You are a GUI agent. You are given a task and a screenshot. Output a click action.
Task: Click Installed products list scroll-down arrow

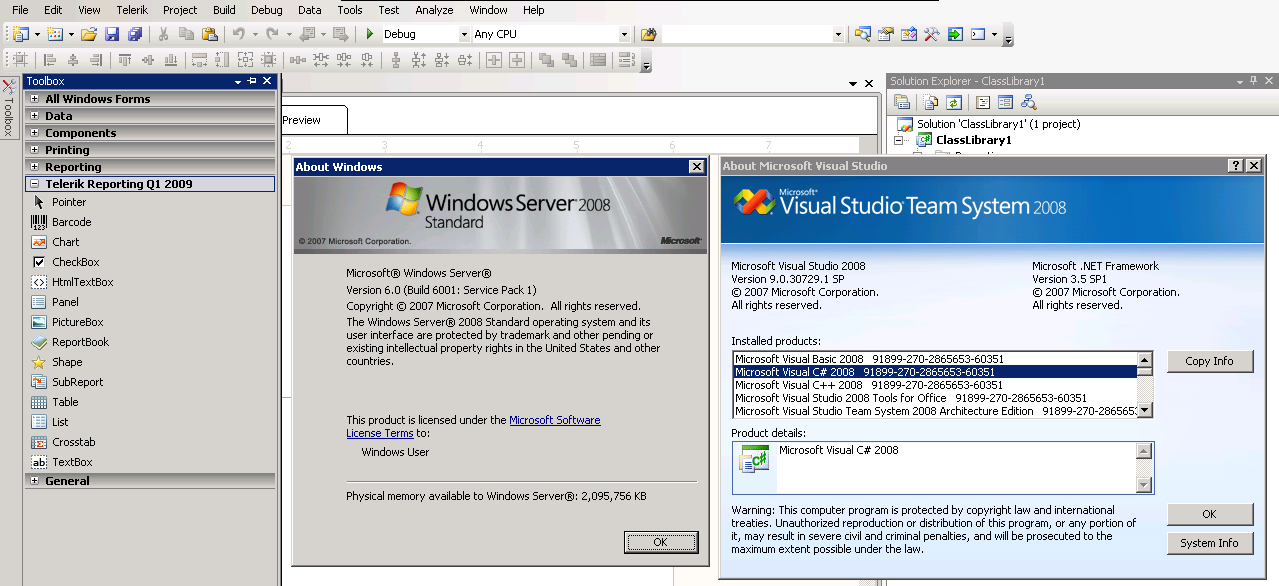1145,410
